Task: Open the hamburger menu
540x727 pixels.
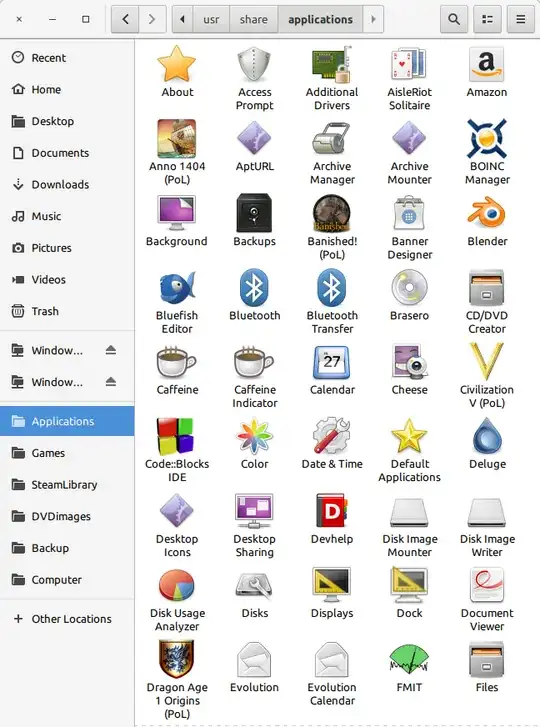Action: click(521, 19)
